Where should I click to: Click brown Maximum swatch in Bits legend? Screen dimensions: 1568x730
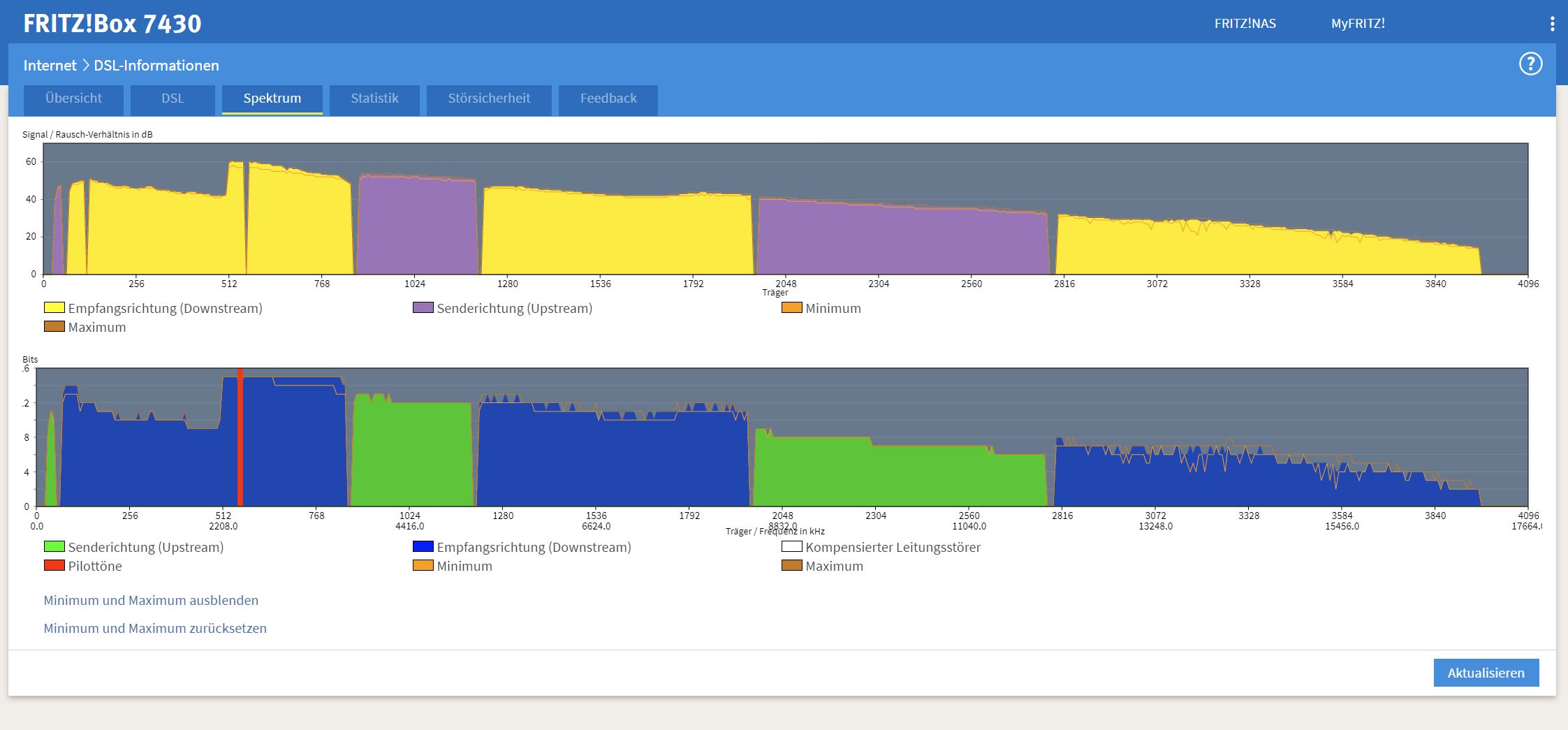(x=792, y=565)
